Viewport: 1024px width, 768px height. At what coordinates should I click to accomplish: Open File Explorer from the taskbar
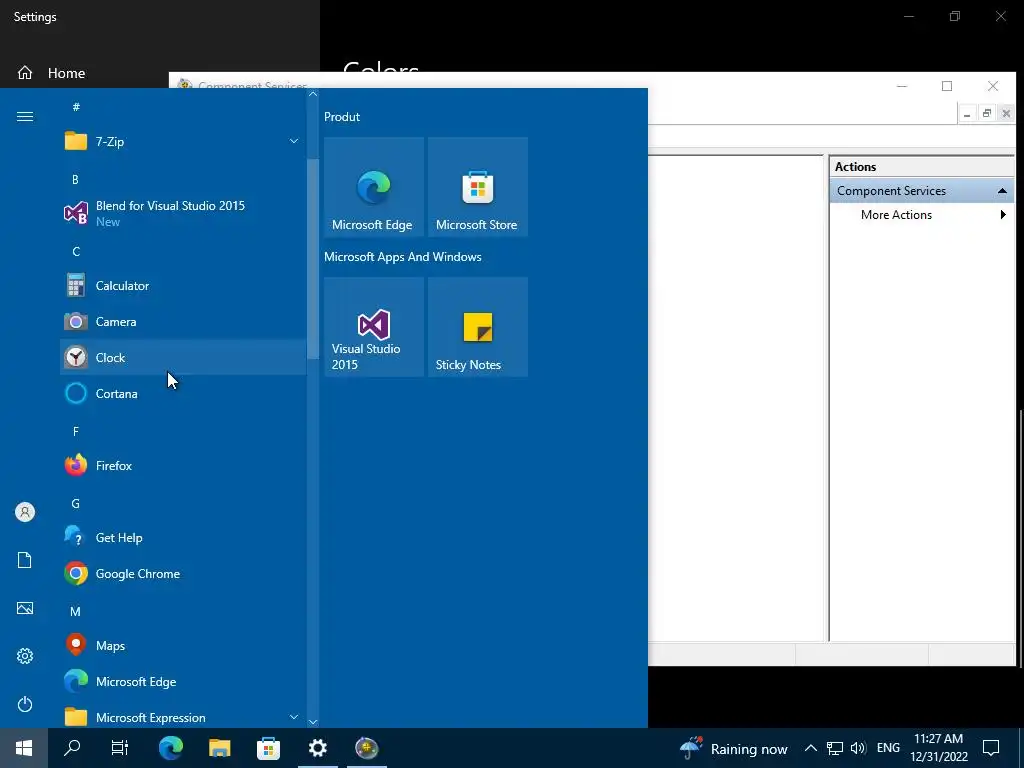219,748
